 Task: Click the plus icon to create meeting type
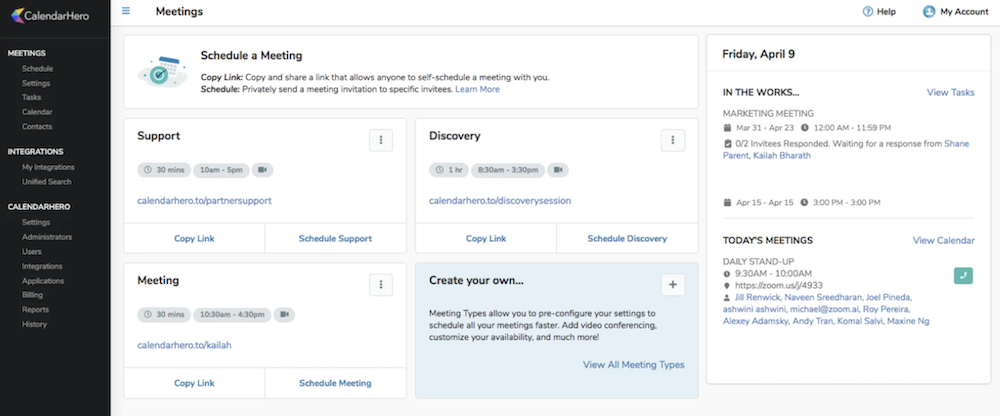[673, 285]
